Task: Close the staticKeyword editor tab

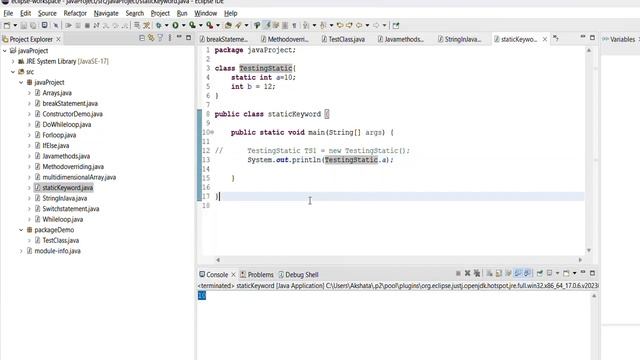Action: coord(544,39)
